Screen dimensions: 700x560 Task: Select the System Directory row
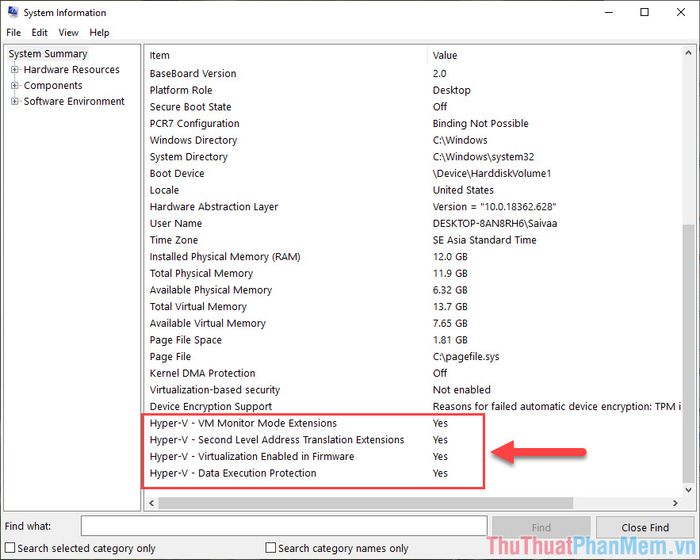(x=415, y=156)
